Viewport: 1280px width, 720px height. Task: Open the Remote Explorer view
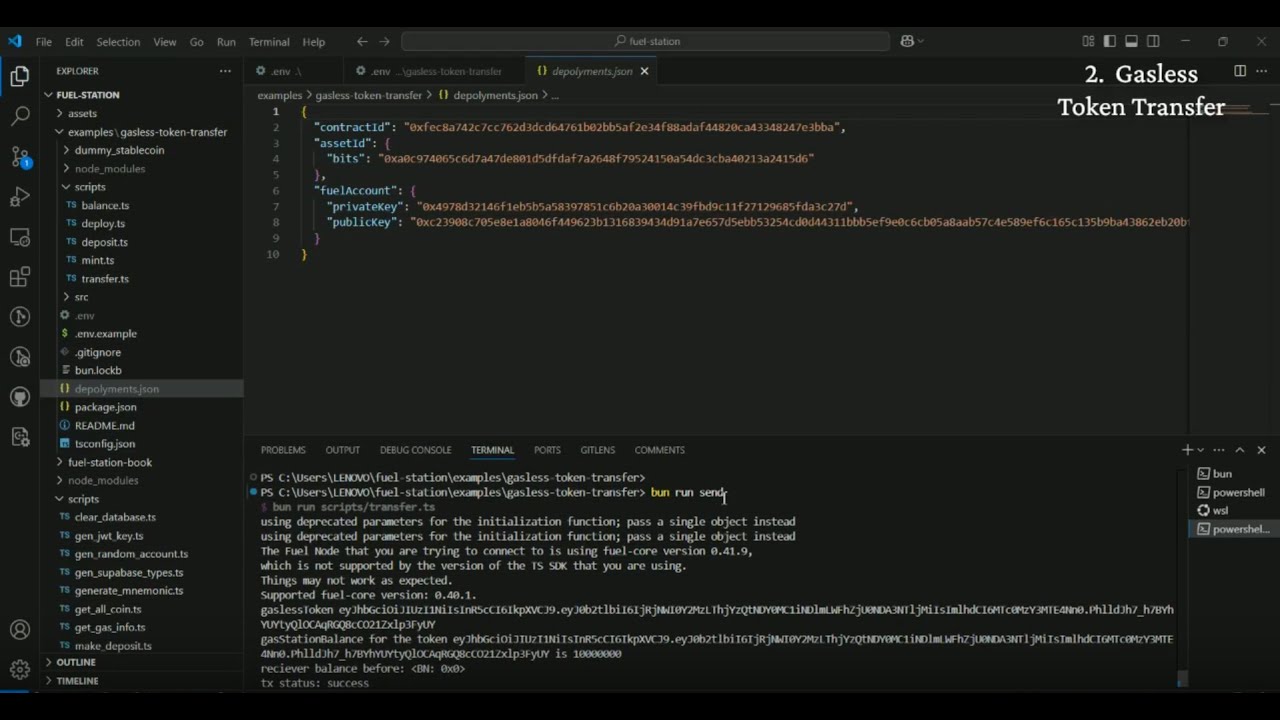pyautogui.click(x=20, y=237)
